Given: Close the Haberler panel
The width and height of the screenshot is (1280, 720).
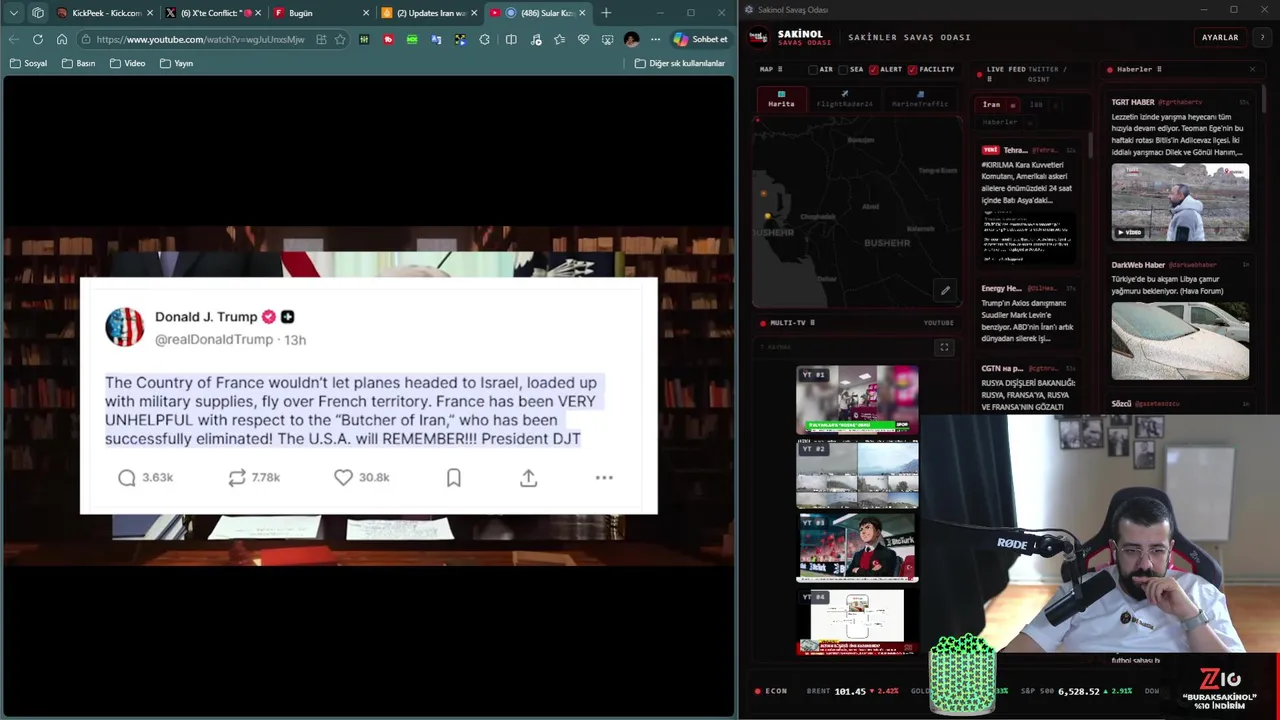Looking at the screenshot, I should click(1252, 69).
